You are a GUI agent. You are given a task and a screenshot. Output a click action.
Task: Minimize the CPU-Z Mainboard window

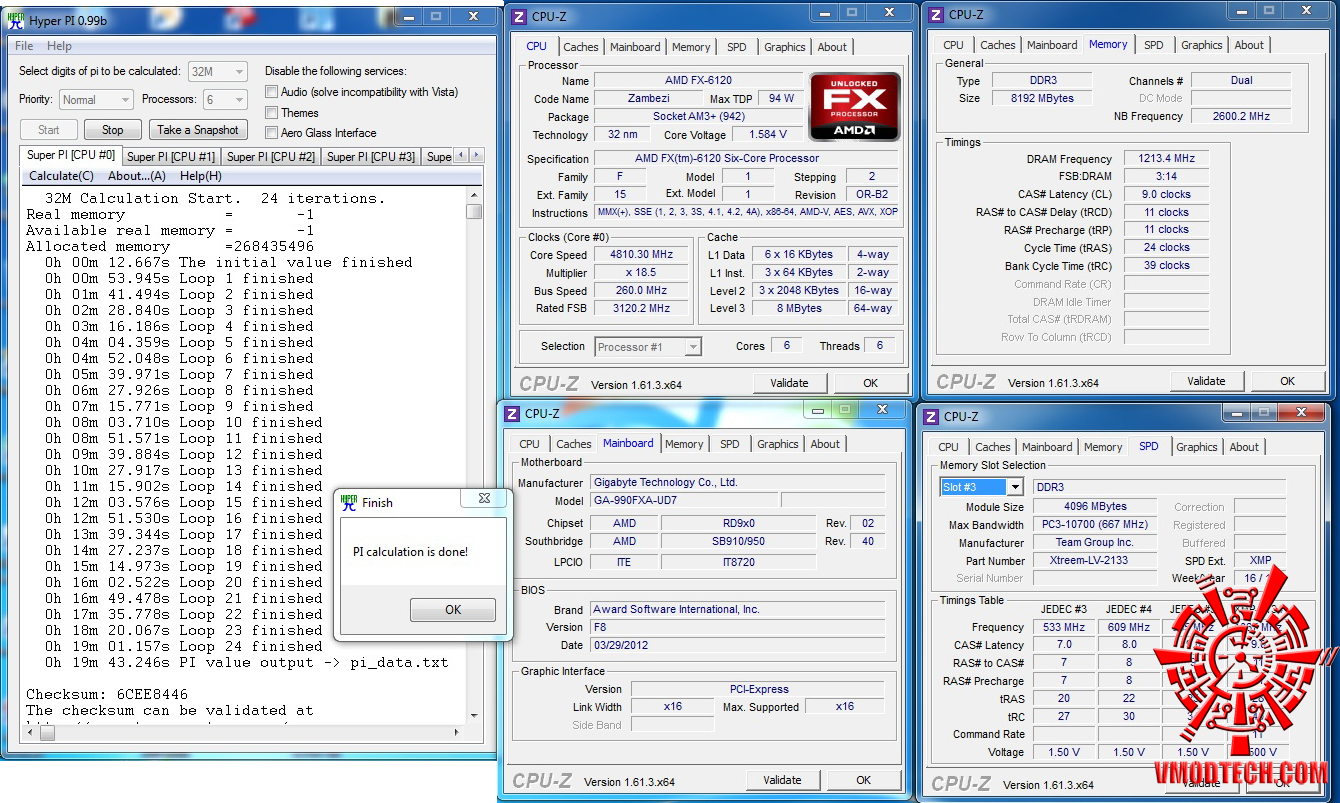point(816,410)
